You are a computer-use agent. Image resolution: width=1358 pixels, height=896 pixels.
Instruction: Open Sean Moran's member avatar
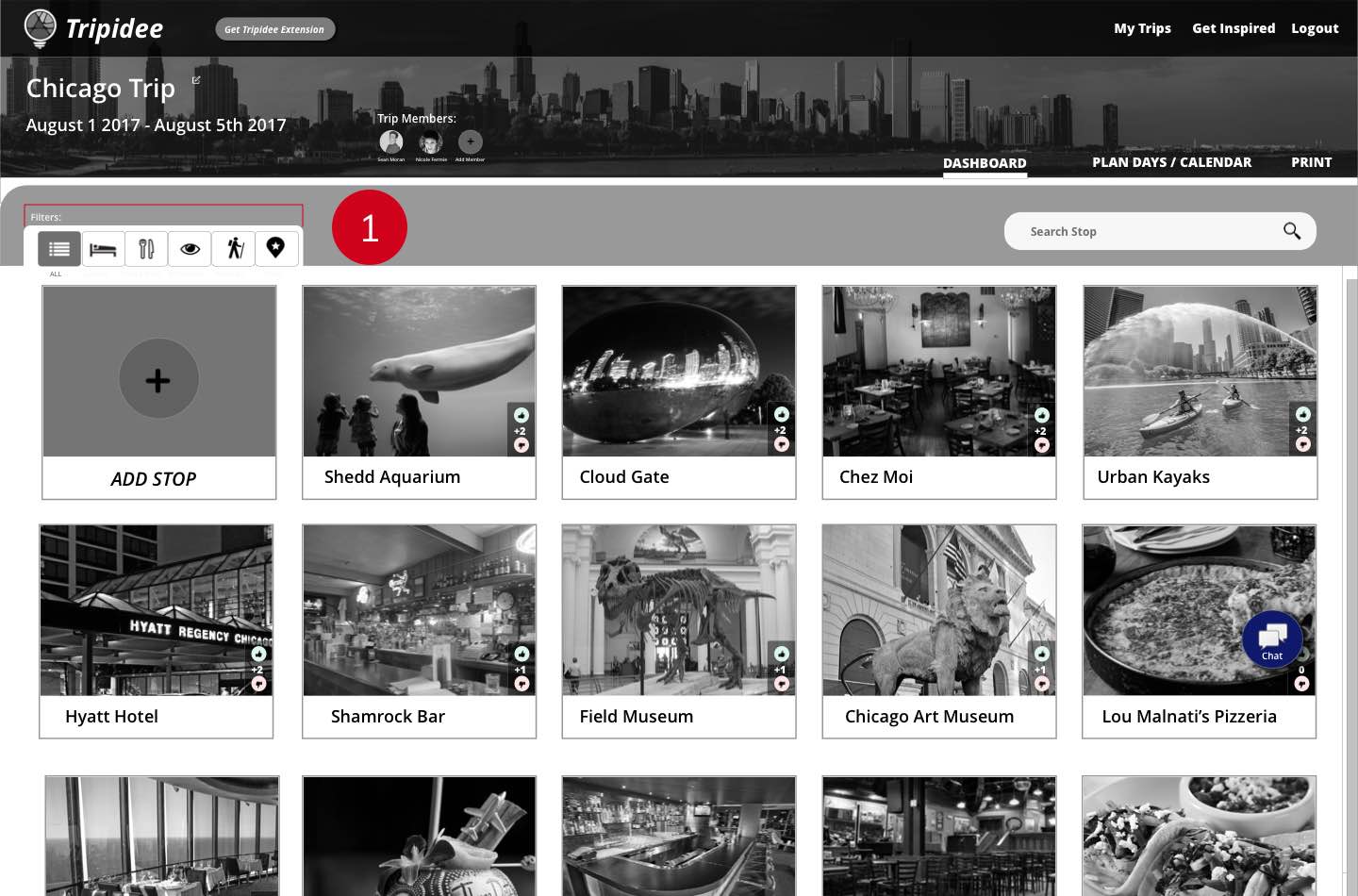pos(391,141)
